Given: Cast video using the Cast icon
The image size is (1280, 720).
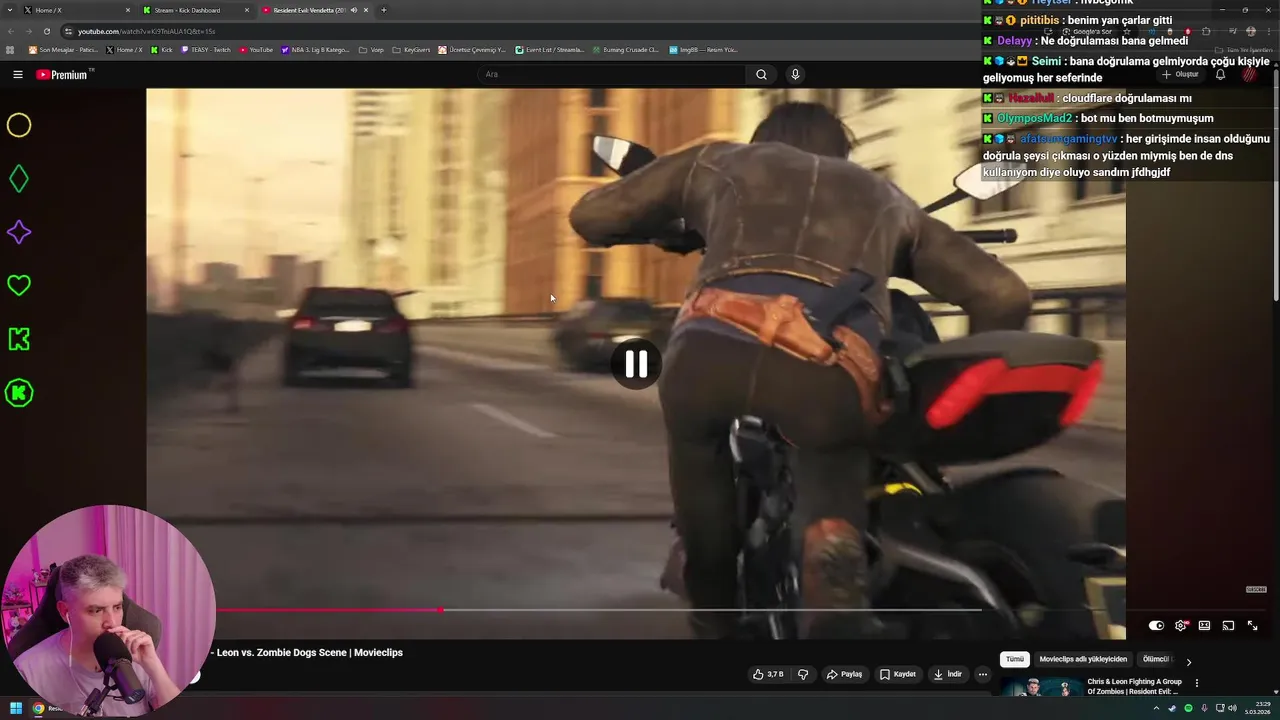Looking at the screenshot, I should pos(1228,625).
